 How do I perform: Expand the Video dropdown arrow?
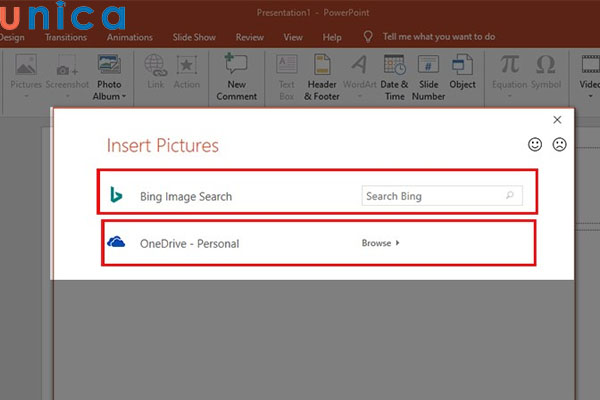coord(590,96)
